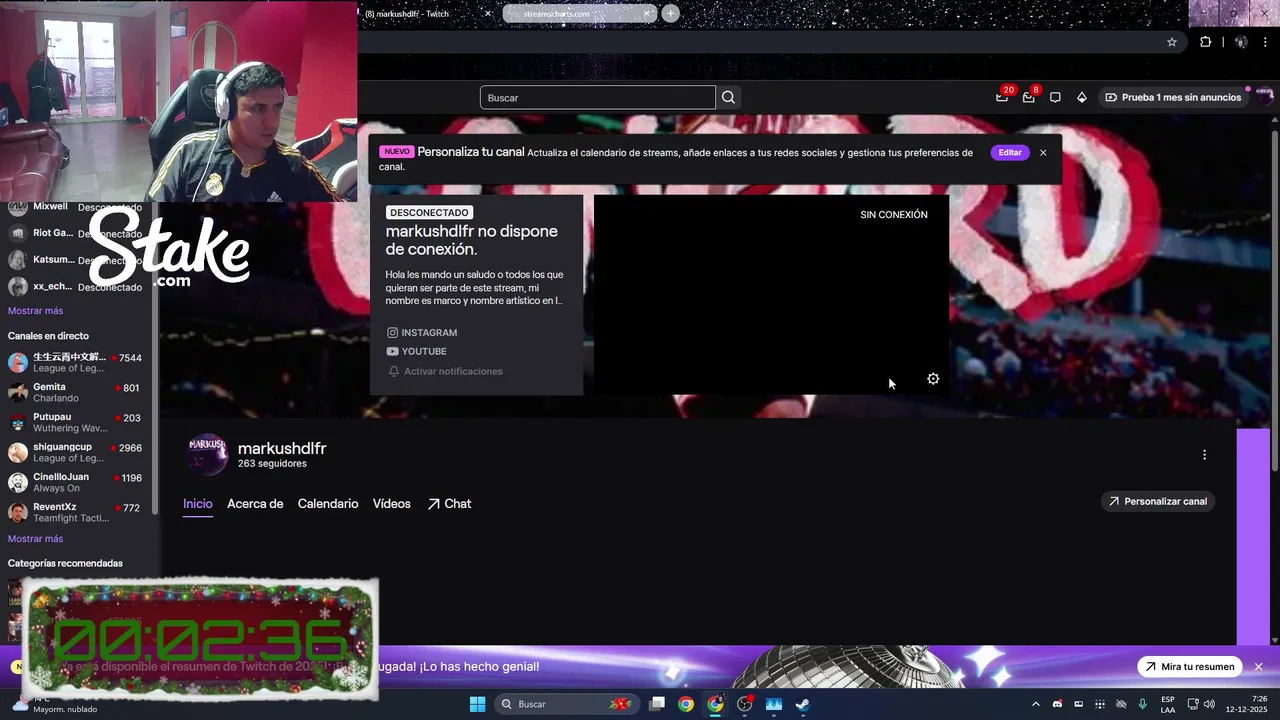Pop out the channel Chat
Screen dimensions: 1280x720
[449, 504]
